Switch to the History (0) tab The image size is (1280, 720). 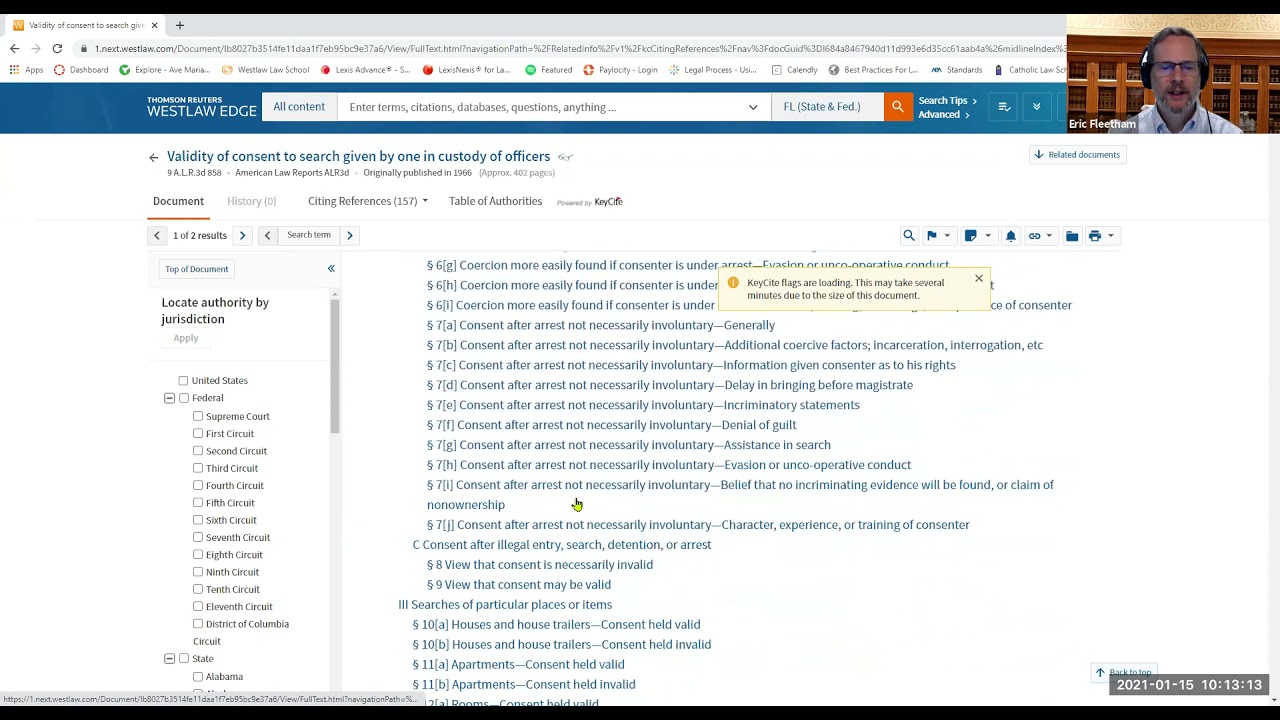251,201
